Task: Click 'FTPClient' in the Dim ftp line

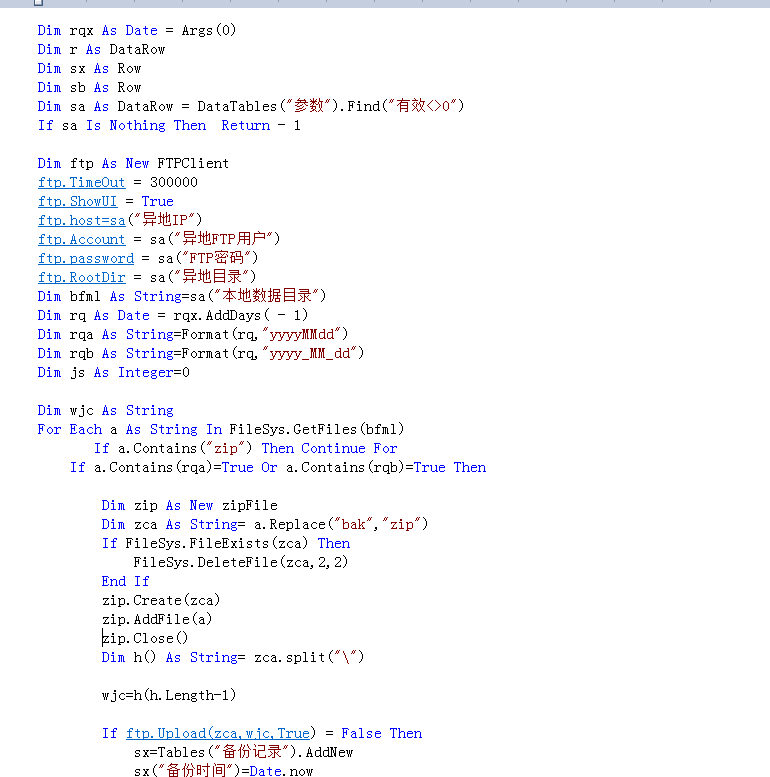Action: pyautogui.click(x=193, y=164)
